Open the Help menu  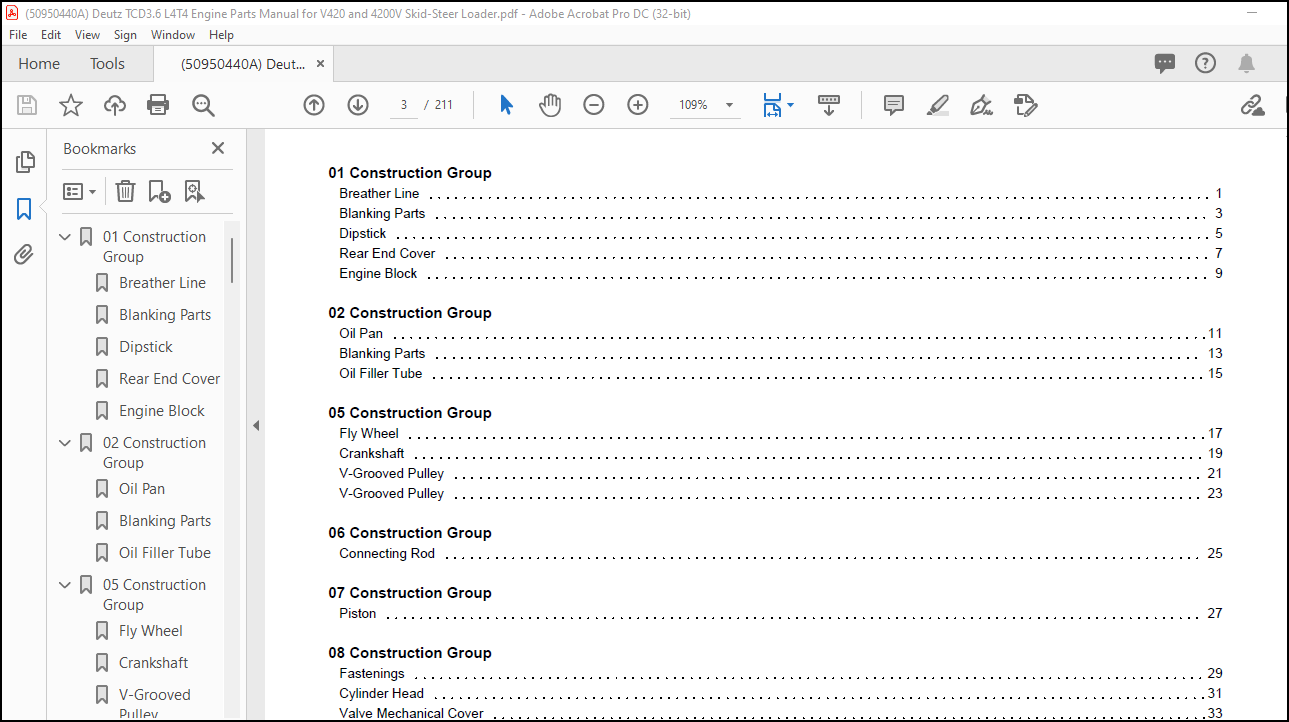coord(221,34)
